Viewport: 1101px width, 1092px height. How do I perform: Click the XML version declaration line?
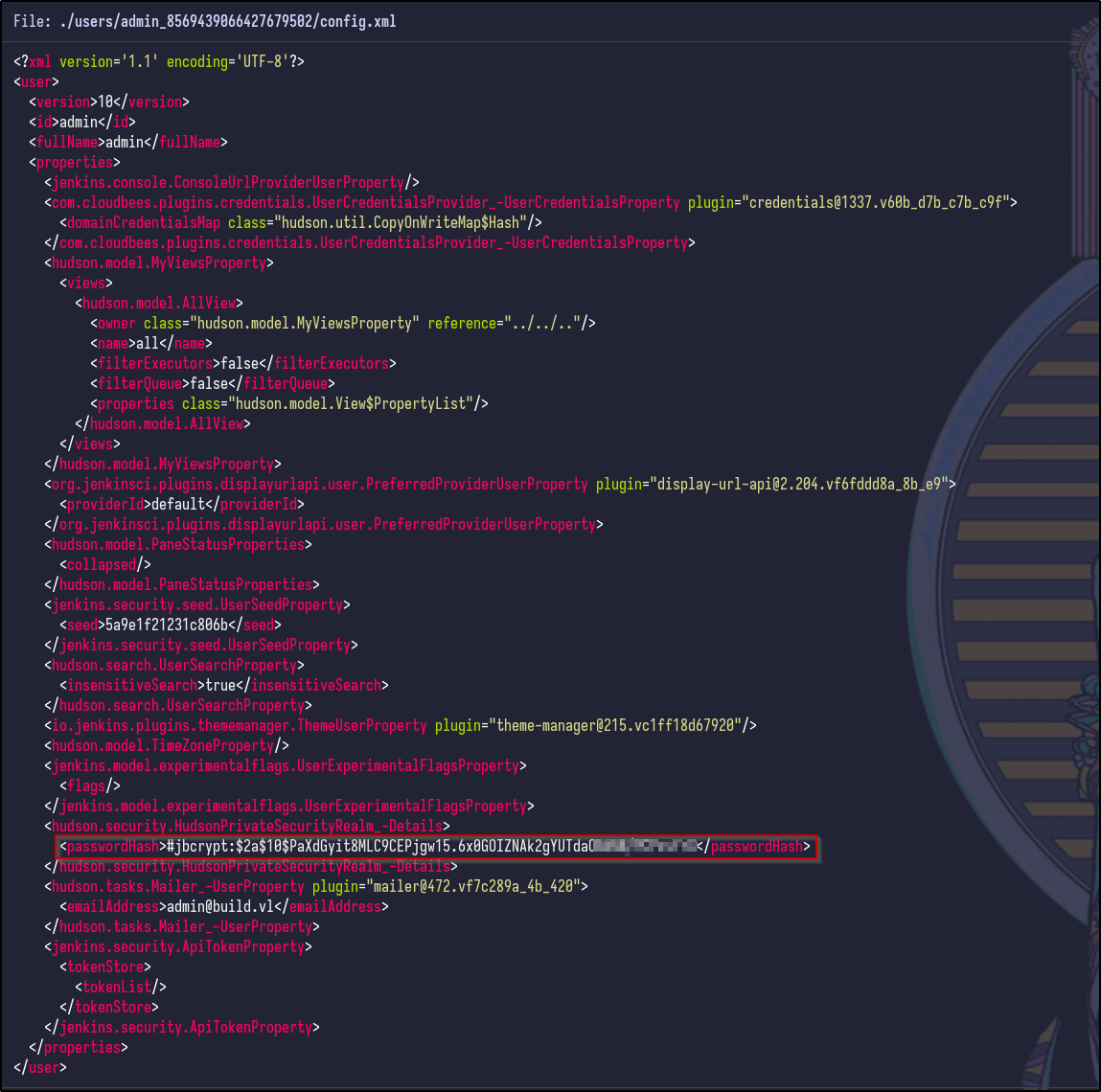(159, 61)
